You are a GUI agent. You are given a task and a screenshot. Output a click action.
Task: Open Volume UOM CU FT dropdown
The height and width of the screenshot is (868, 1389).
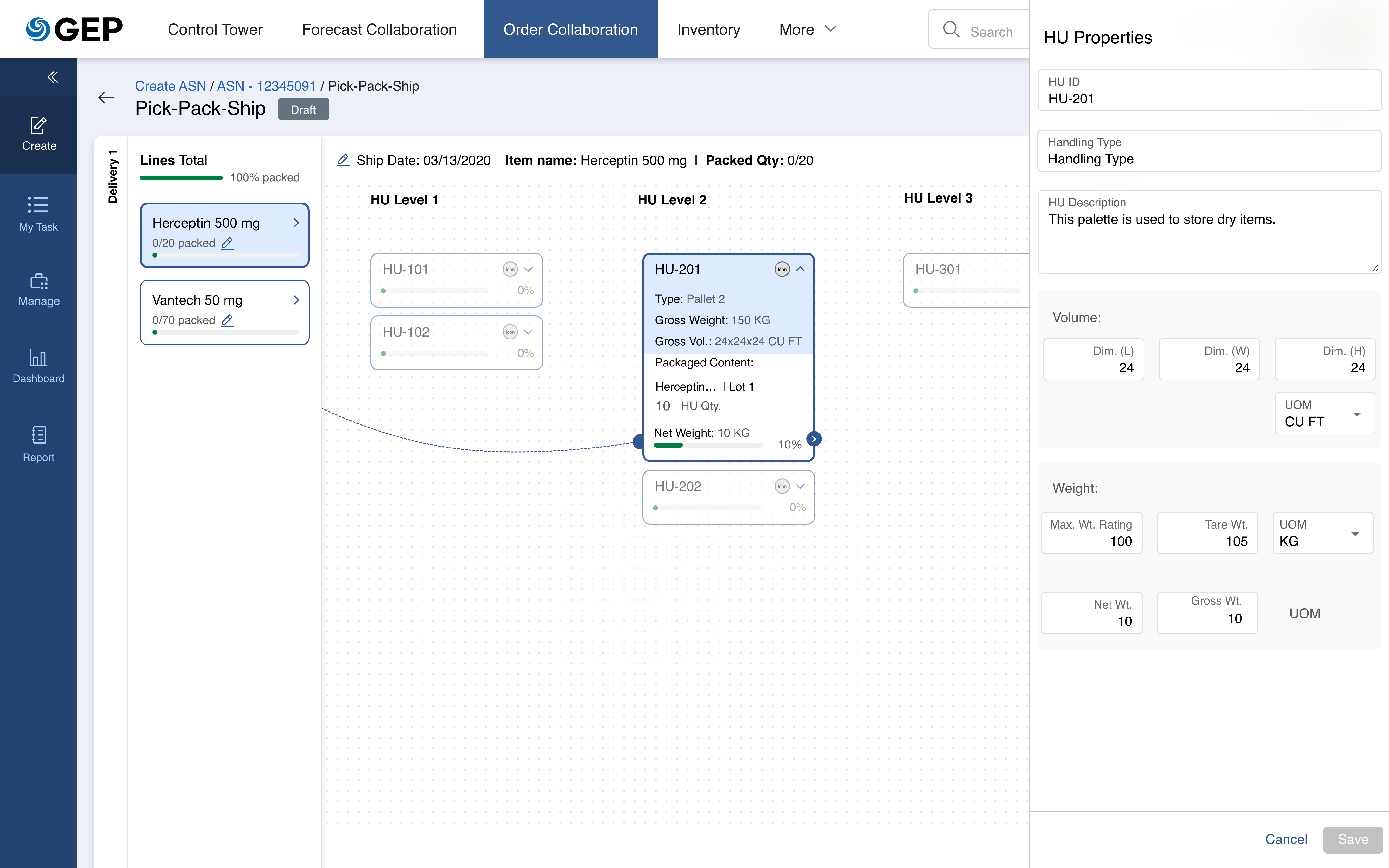click(1324, 413)
